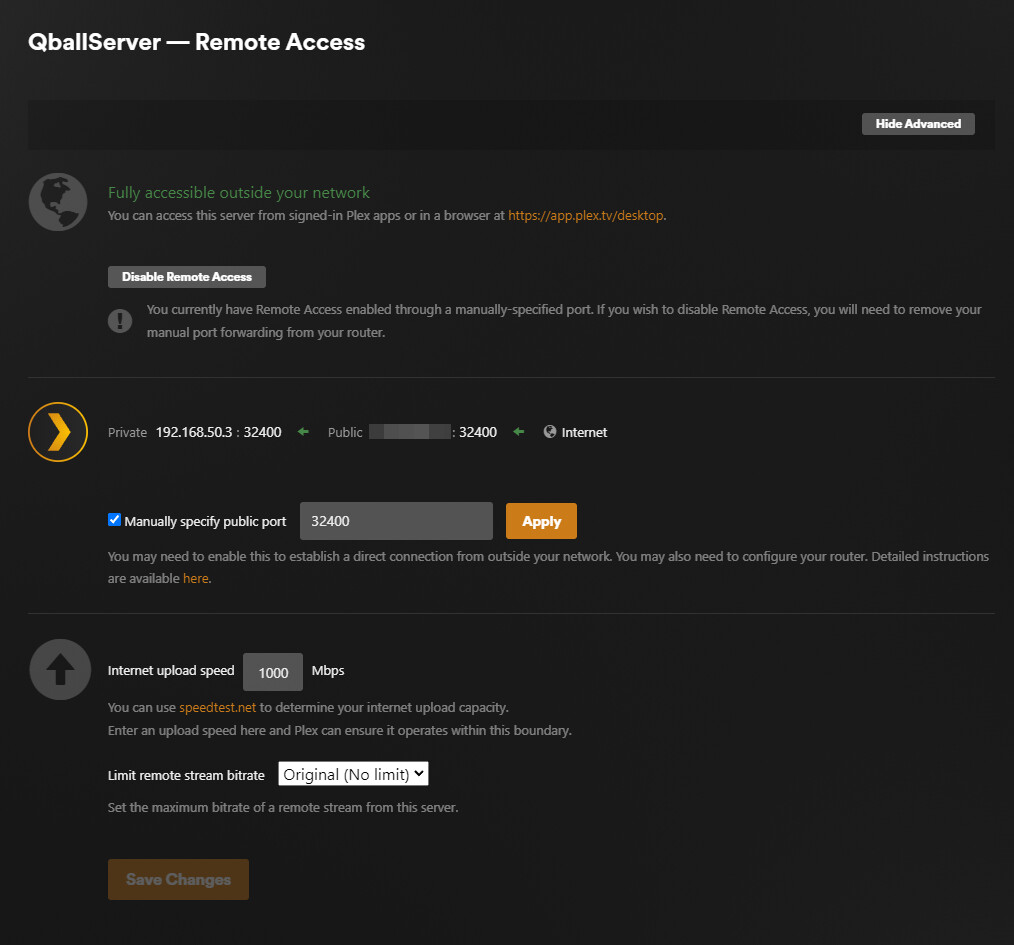Click the 'here' instructions link
1014x945 pixels.
tap(195, 578)
